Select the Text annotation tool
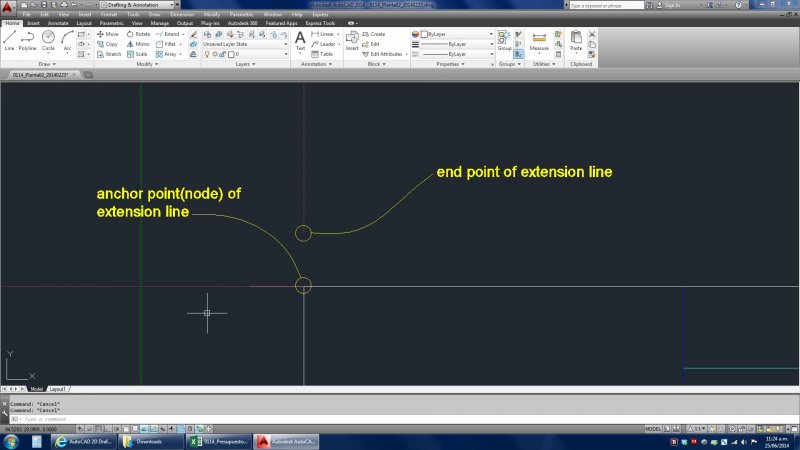This screenshot has width=800, height=450. (301, 40)
